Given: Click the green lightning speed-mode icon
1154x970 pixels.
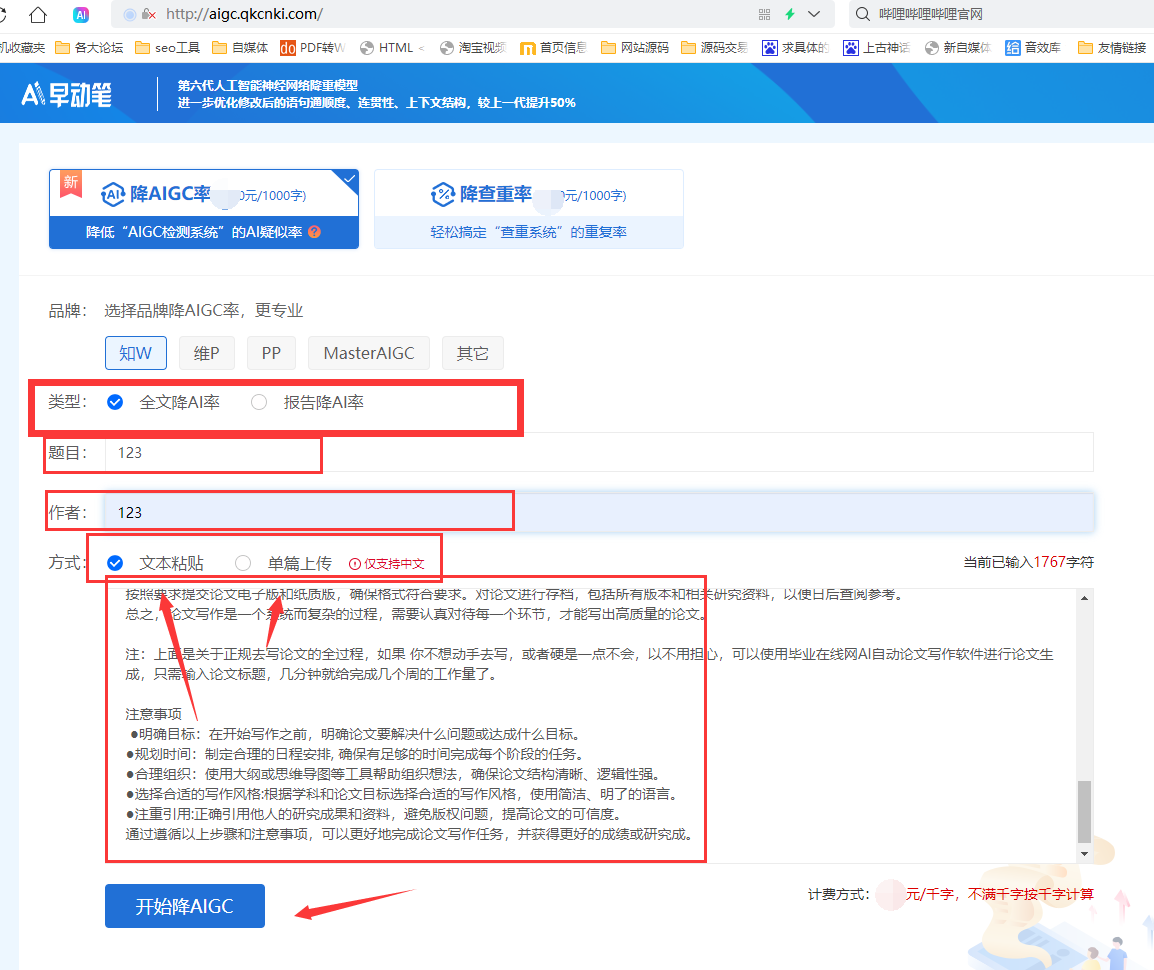Looking at the screenshot, I should tap(790, 14).
